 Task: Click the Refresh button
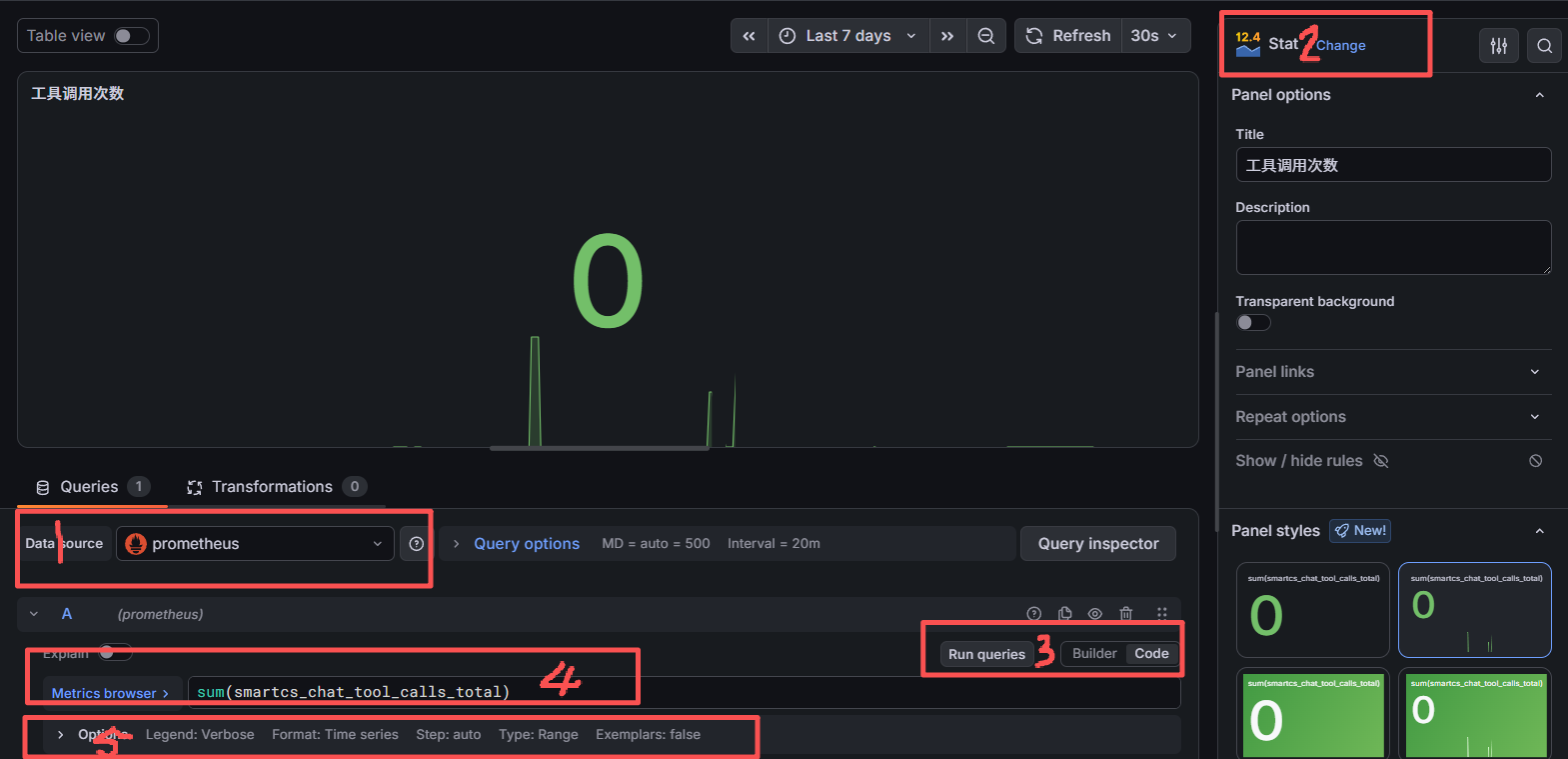tap(1068, 36)
